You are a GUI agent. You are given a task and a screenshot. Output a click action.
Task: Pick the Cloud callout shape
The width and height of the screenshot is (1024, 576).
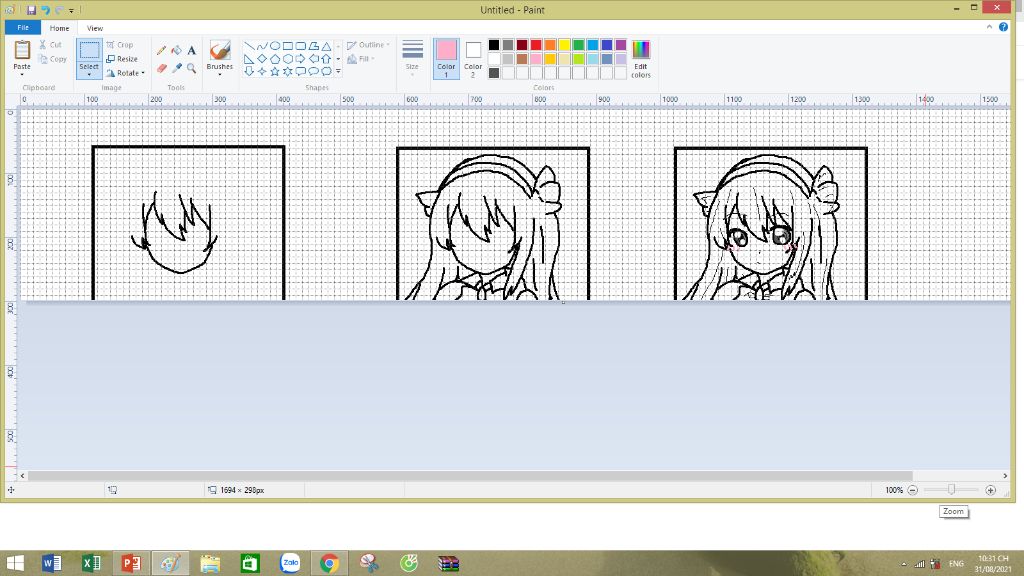tap(326, 71)
